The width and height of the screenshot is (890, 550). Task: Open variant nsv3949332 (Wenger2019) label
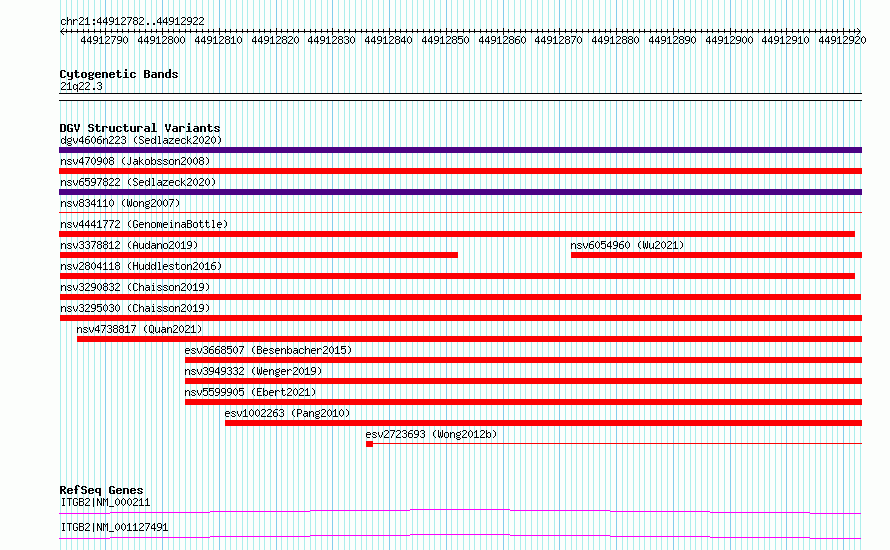click(x=253, y=371)
